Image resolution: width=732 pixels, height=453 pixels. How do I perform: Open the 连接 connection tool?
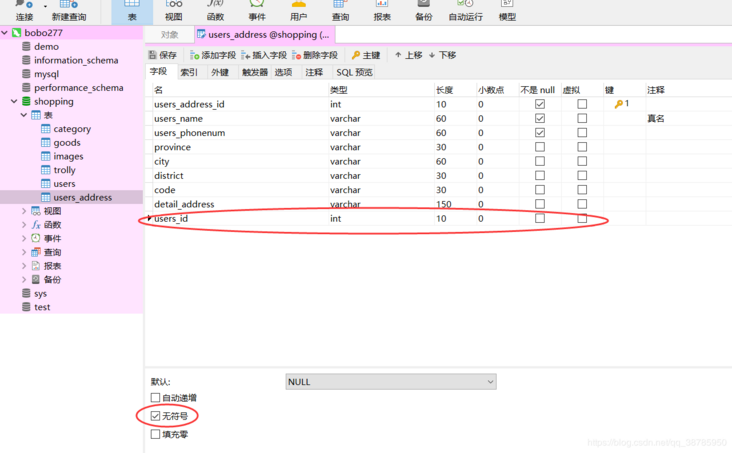(x=24, y=11)
